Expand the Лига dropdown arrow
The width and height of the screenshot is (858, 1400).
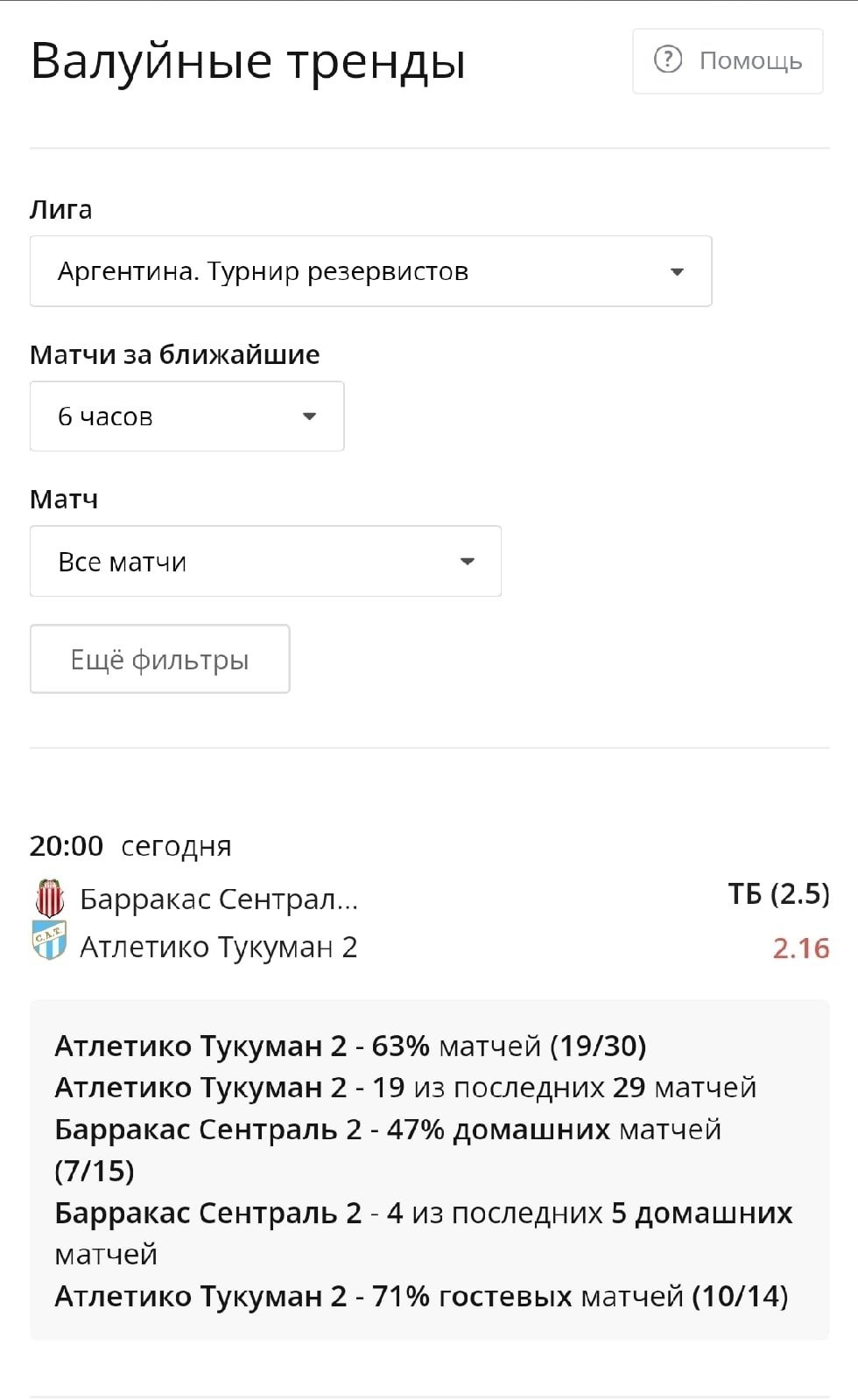point(677,272)
